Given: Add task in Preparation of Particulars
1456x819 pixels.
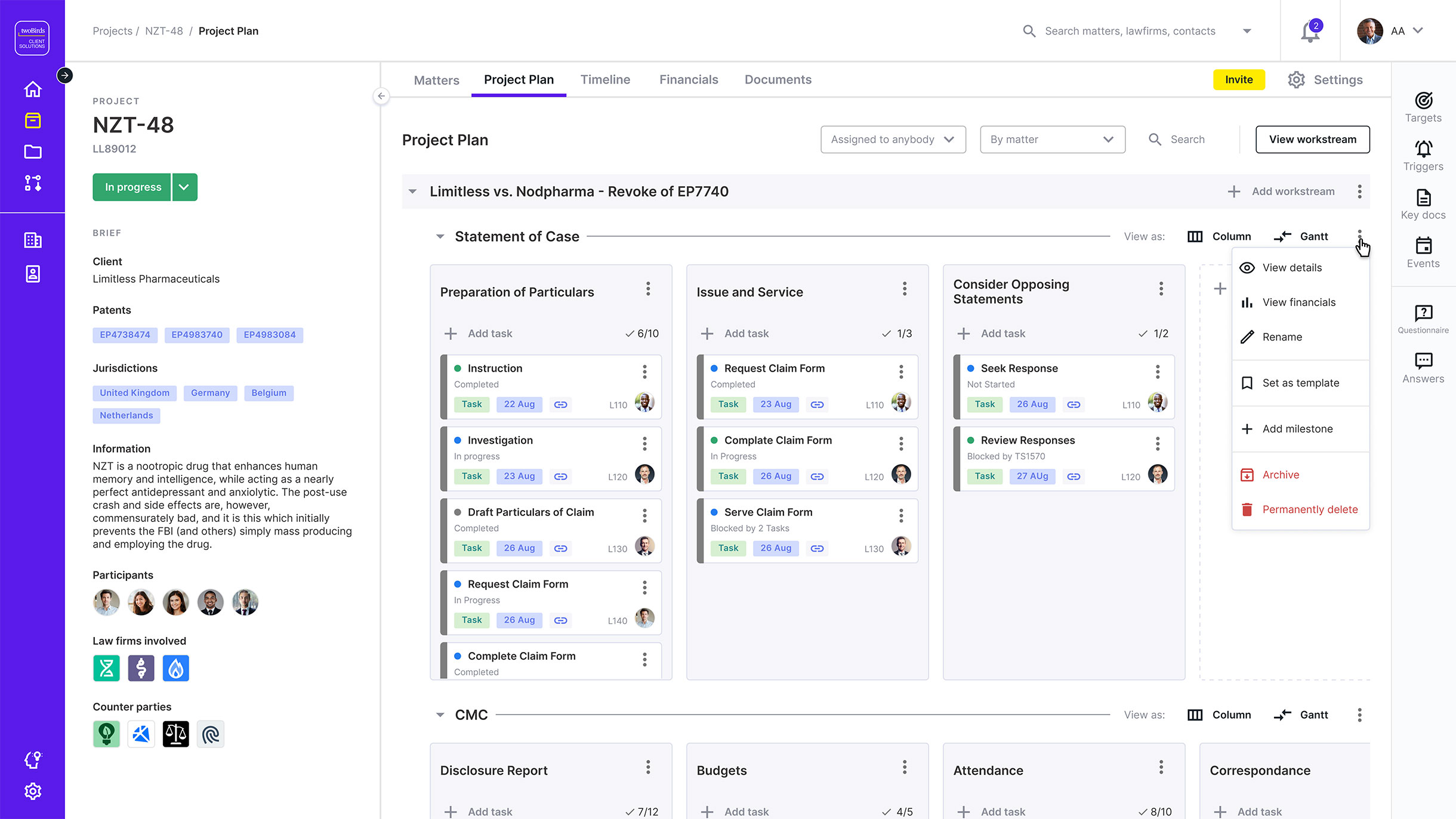Looking at the screenshot, I should tap(479, 333).
